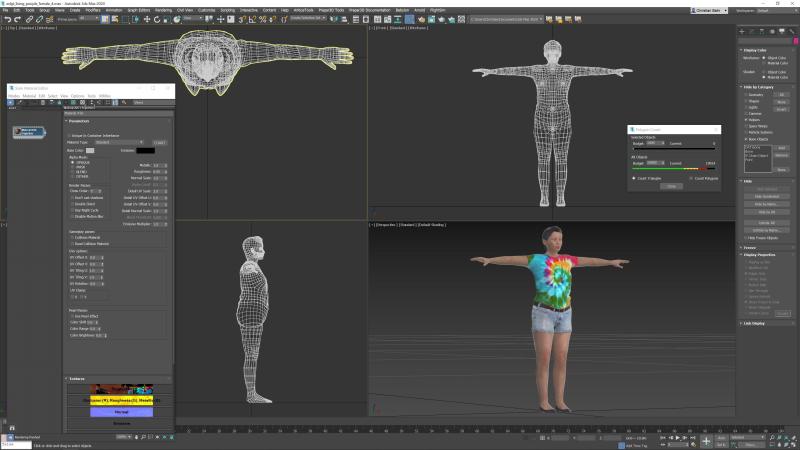Toggle the 3D Snaps icon

tap(242, 19)
